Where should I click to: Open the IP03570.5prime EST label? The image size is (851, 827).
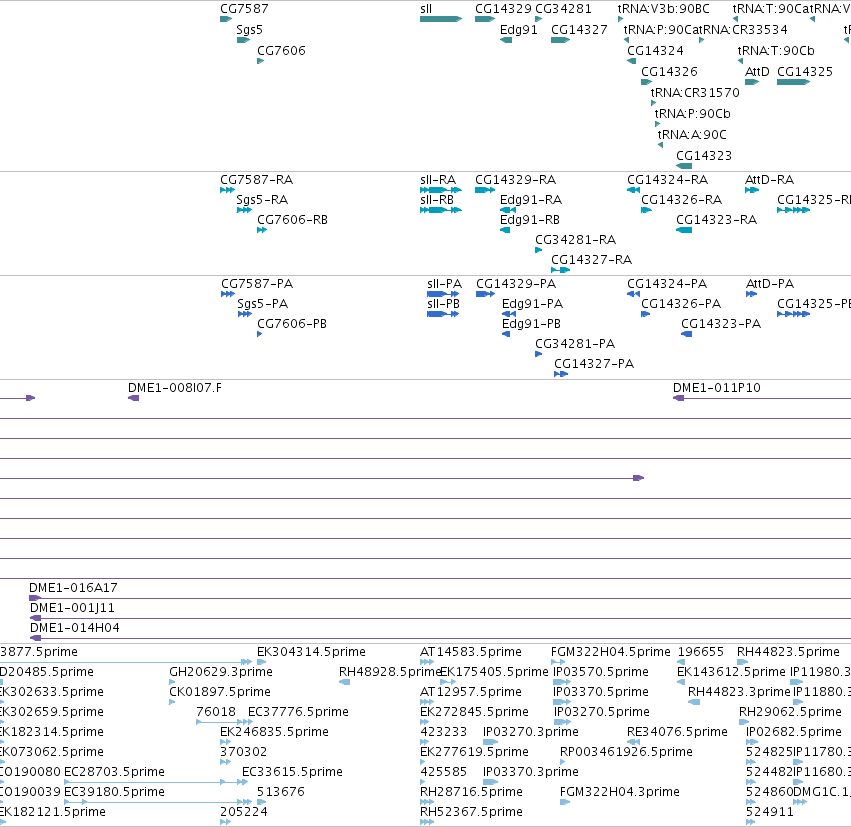tap(601, 672)
